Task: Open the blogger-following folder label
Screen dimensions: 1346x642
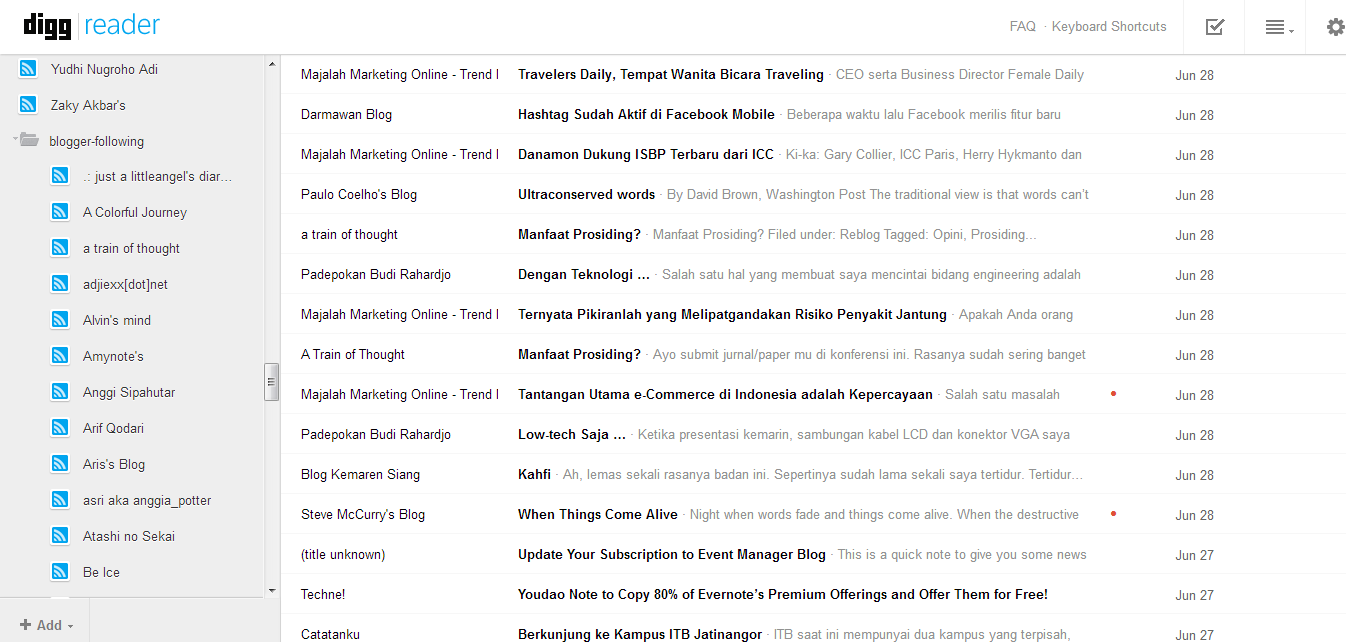Action: click(96, 141)
